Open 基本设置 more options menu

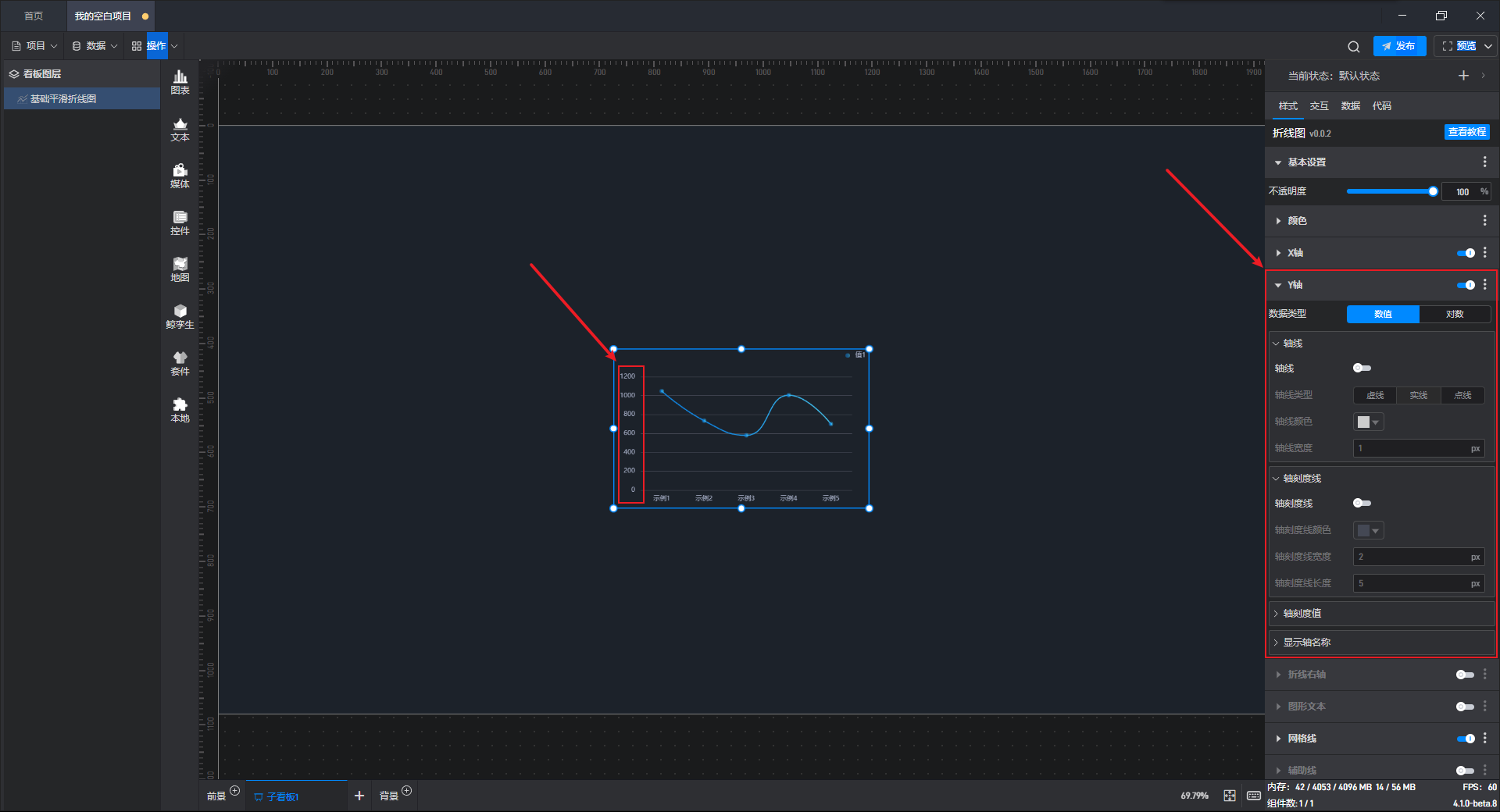coord(1485,162)
